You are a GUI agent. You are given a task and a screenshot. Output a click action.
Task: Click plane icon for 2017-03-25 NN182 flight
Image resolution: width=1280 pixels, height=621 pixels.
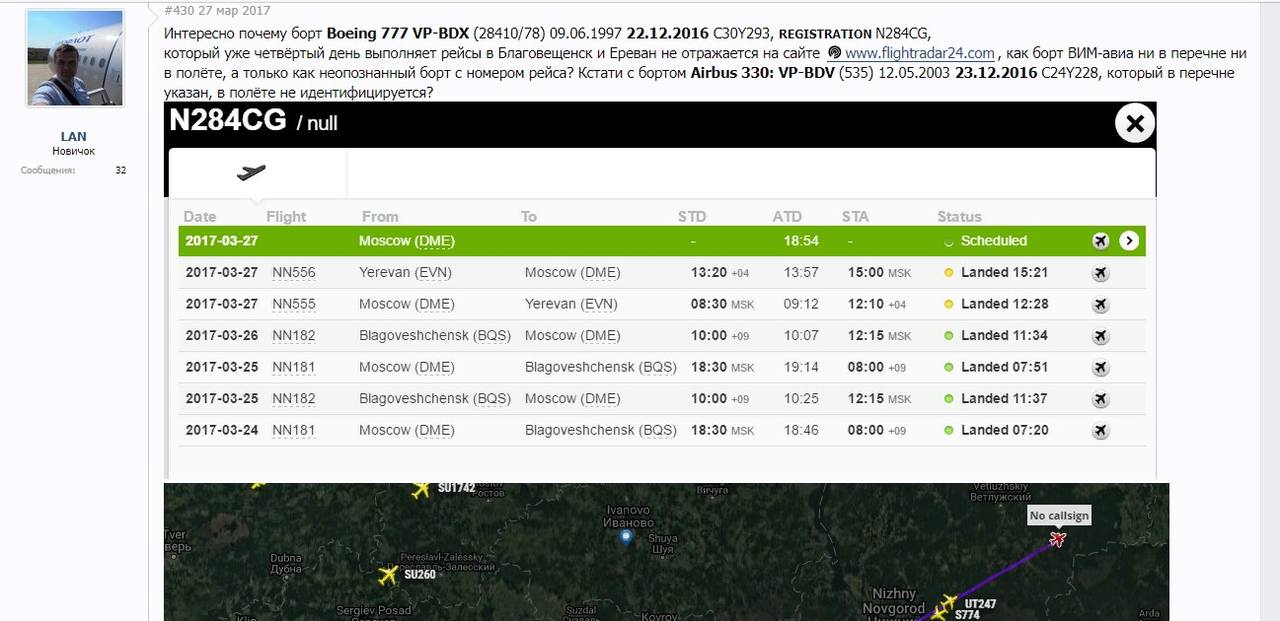(1100, 399)
